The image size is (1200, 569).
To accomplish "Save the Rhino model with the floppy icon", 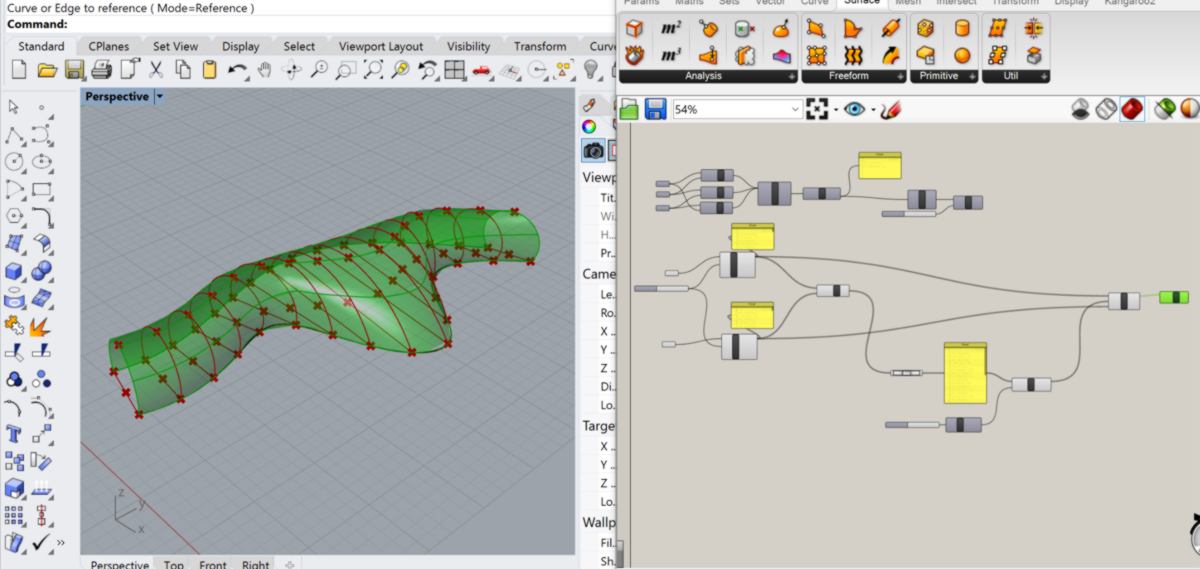I will point(74,70).
